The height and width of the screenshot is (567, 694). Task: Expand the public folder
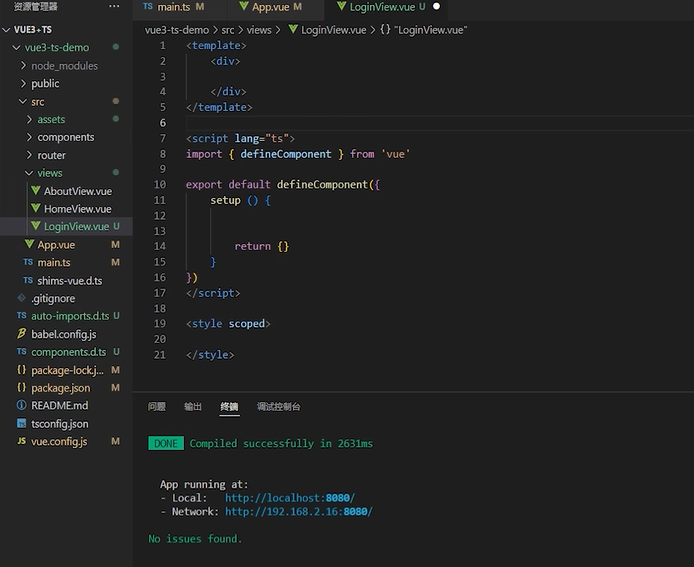pos(23,83)
